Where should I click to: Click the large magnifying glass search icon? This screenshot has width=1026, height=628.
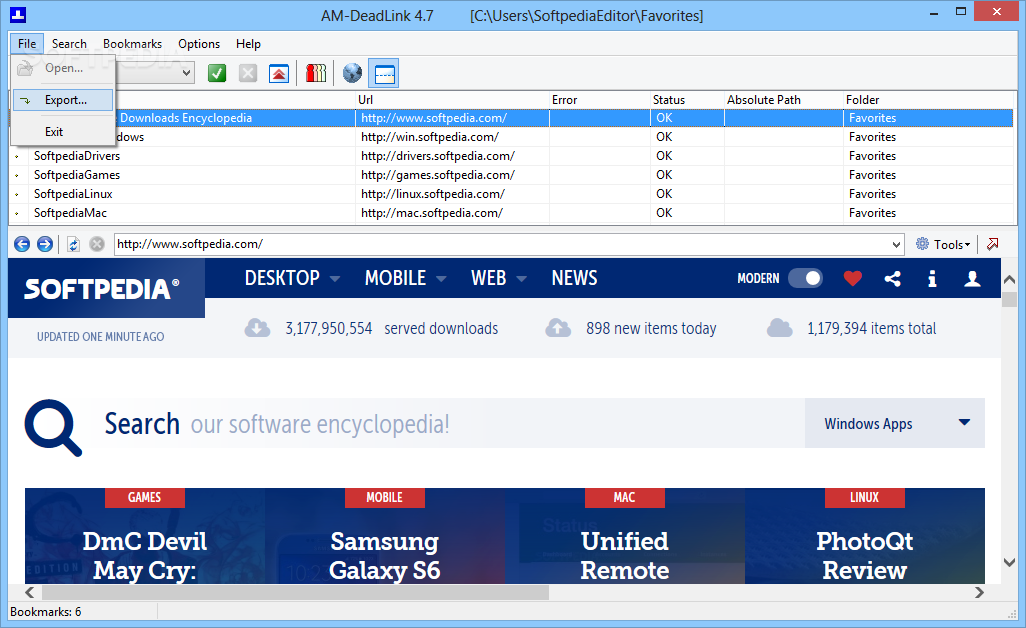(53, 427)
